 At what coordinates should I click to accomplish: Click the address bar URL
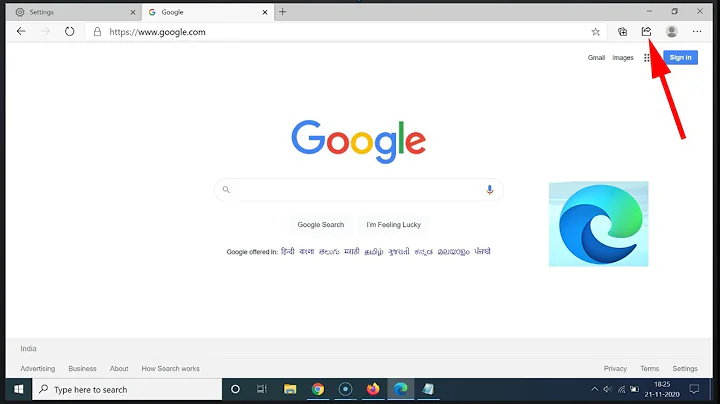[157, 32]
